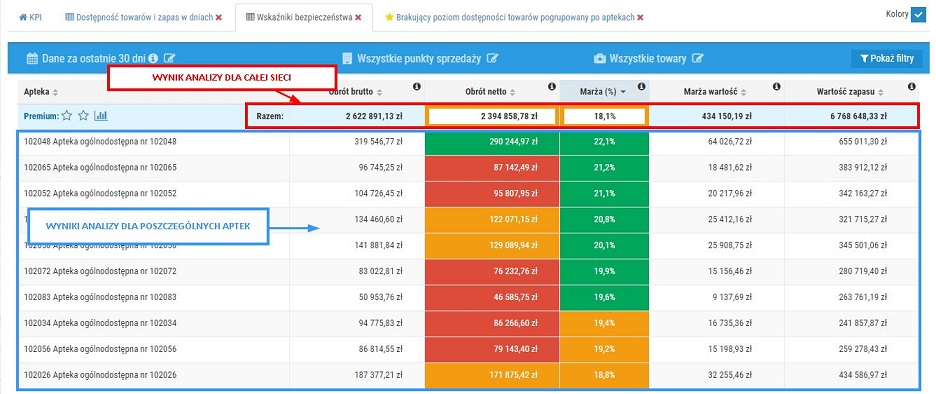Open the Premium bar chart icon
This screenshot has width=936, height=394.
click(101, 116)
